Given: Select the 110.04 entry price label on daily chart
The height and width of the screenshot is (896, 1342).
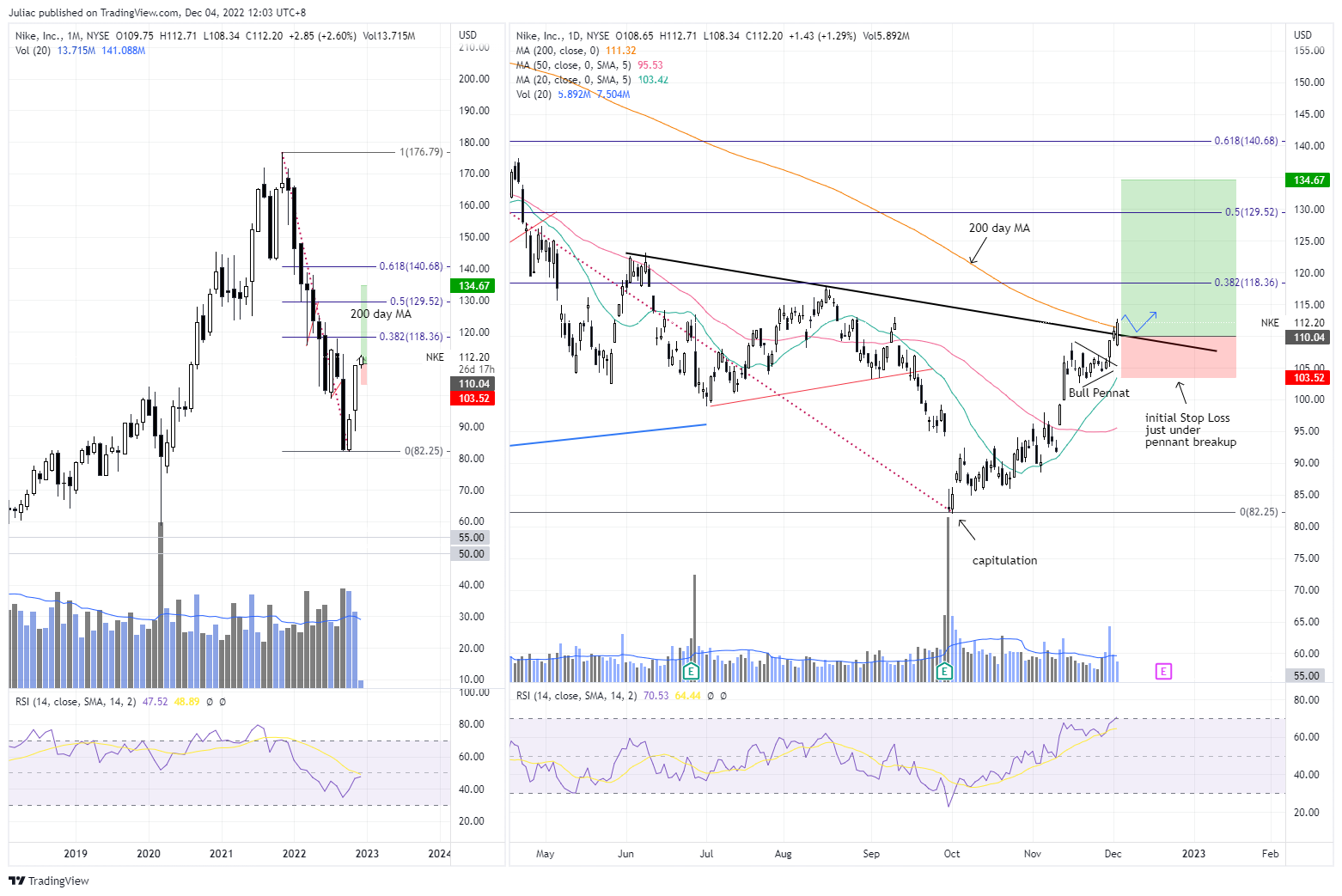Looking at the screenshot, I should pos(1309,338).
